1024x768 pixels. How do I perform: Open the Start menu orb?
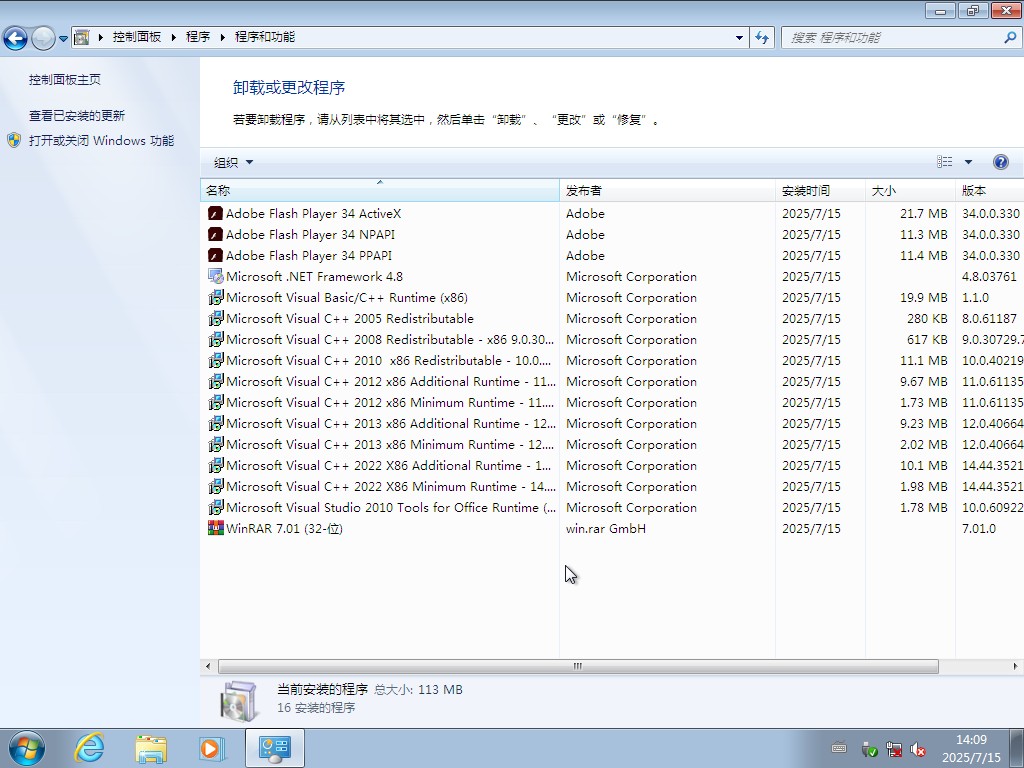[25, 747]
